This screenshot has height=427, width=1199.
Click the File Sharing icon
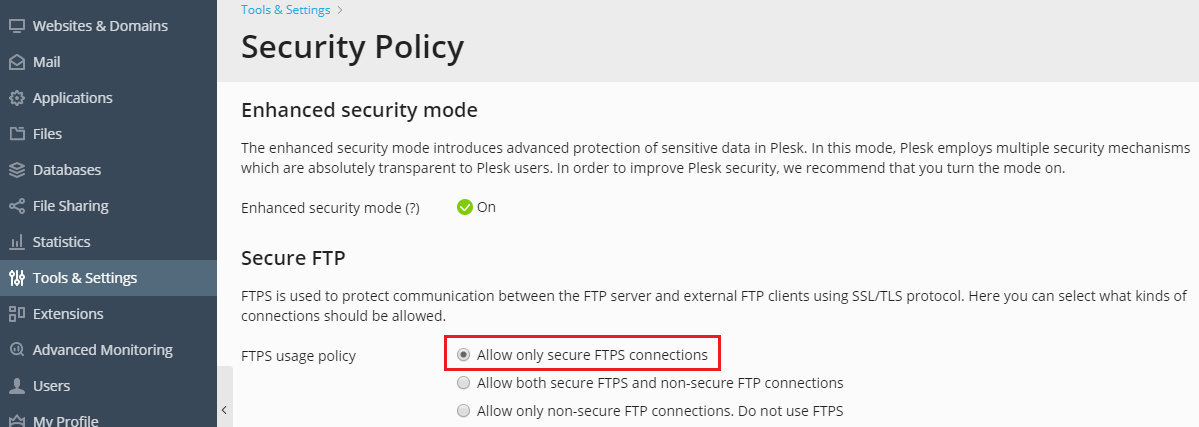[16, 206]
